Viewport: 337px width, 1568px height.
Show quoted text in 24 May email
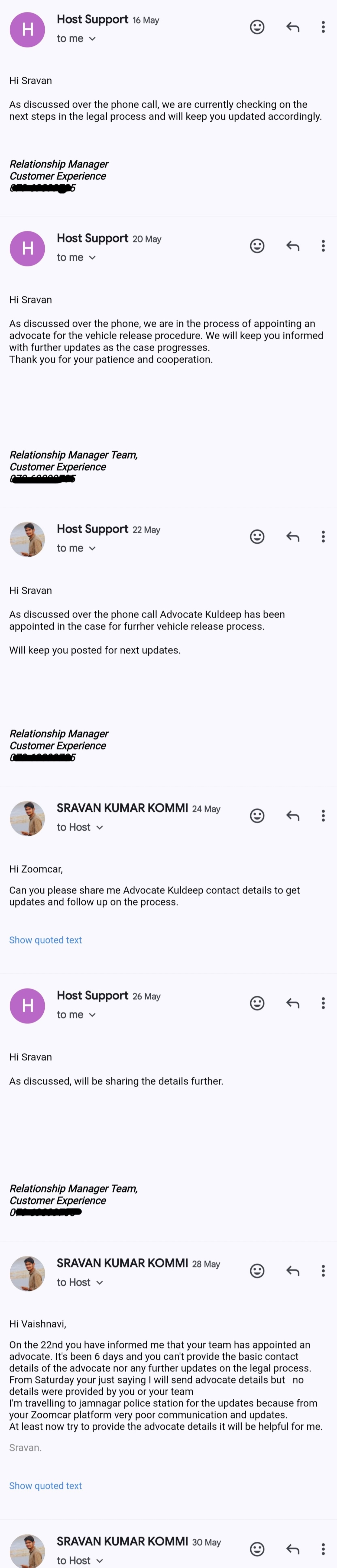pyautogui.click(x=46, y=940)
